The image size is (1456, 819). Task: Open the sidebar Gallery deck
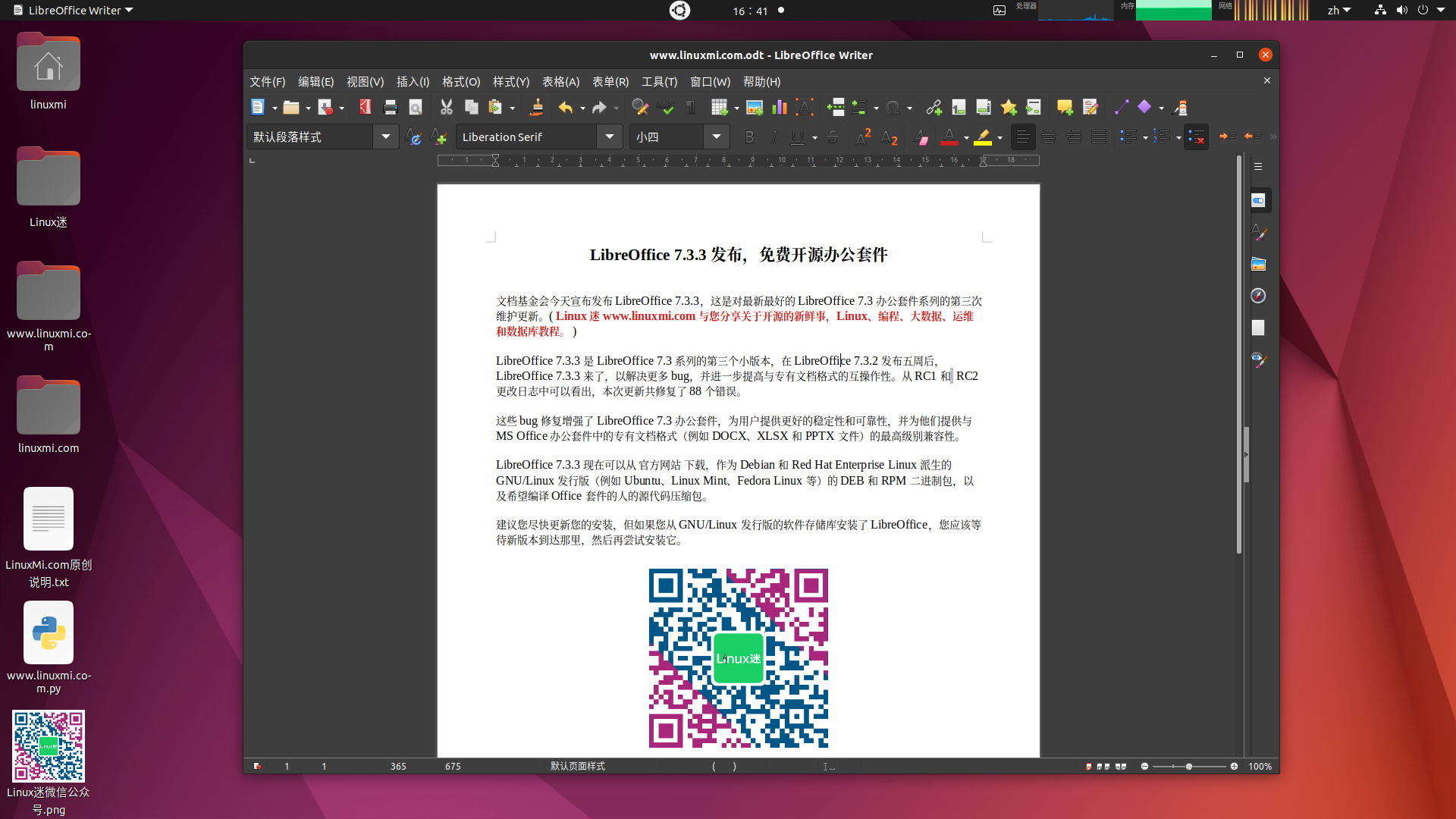point(1259,264)
